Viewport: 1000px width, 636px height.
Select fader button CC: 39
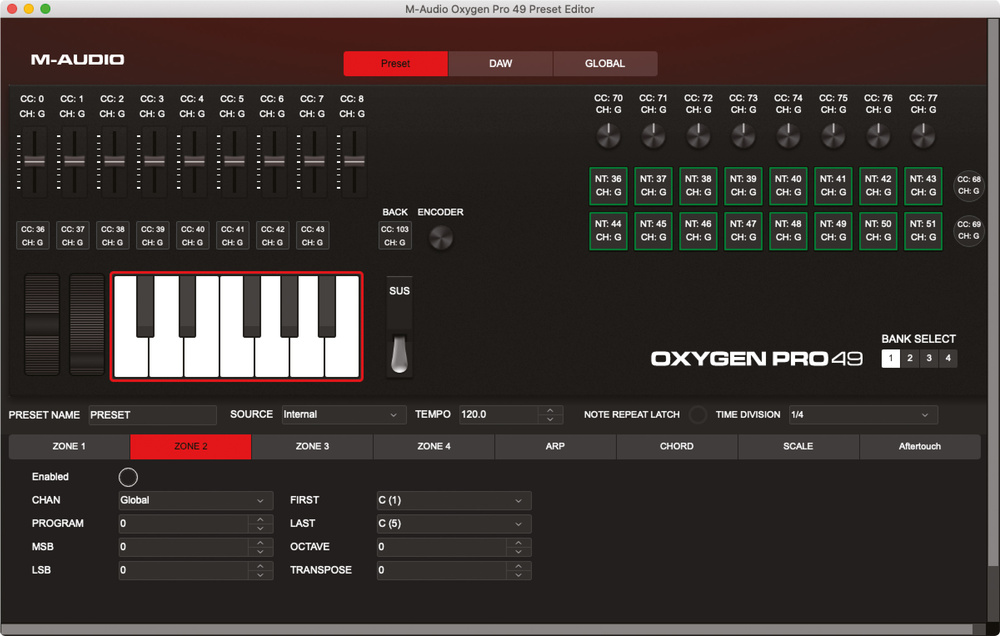click(x=152, y=235)
